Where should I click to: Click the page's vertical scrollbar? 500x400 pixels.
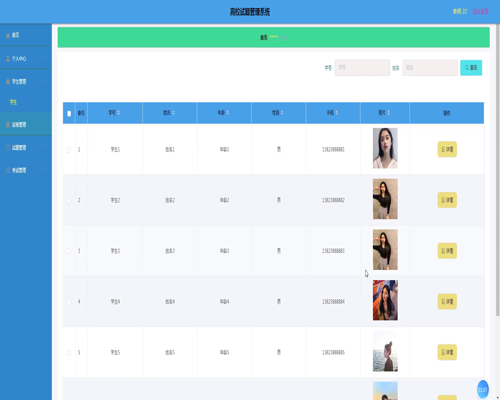click(x=497, y=170)
